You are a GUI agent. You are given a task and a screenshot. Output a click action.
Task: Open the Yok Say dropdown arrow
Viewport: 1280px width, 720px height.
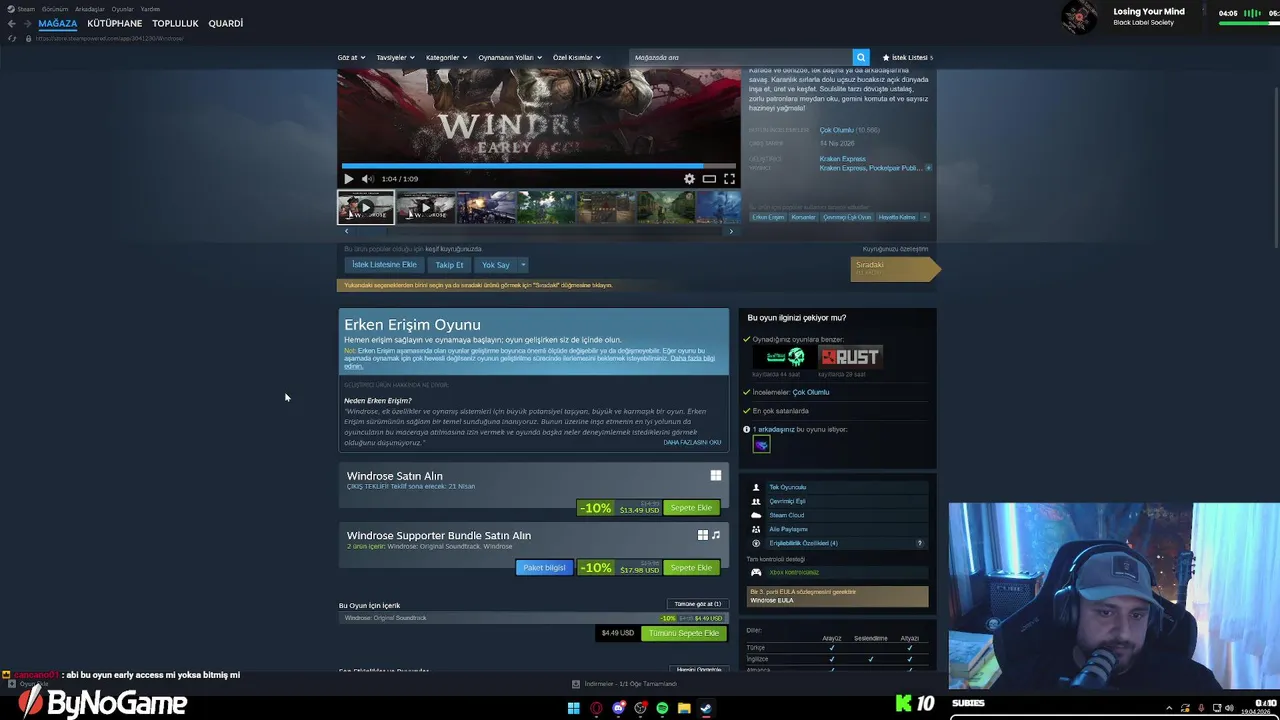click(523, 264)
